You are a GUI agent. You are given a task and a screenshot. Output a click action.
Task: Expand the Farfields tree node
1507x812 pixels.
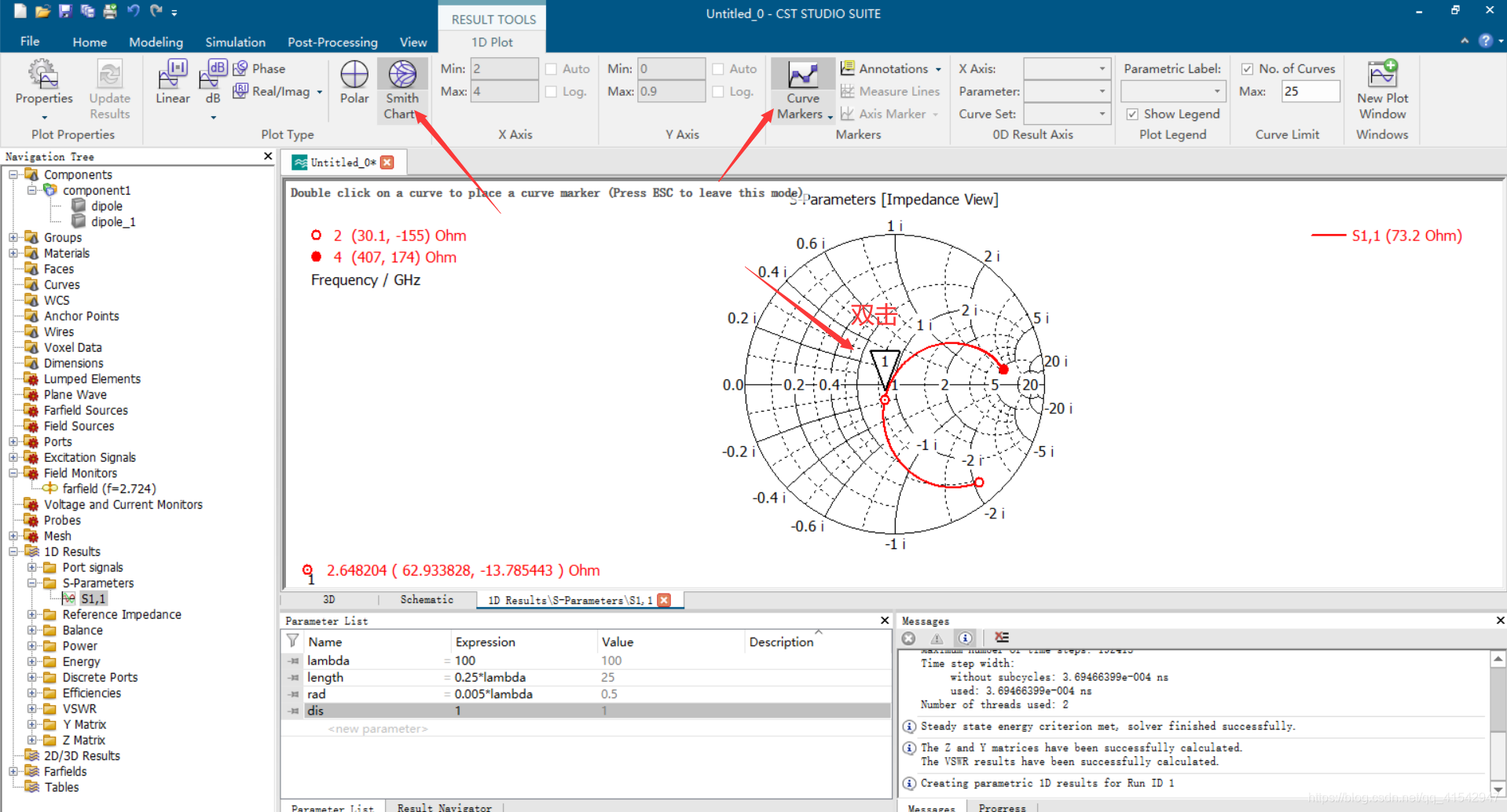tap(13, 771)
